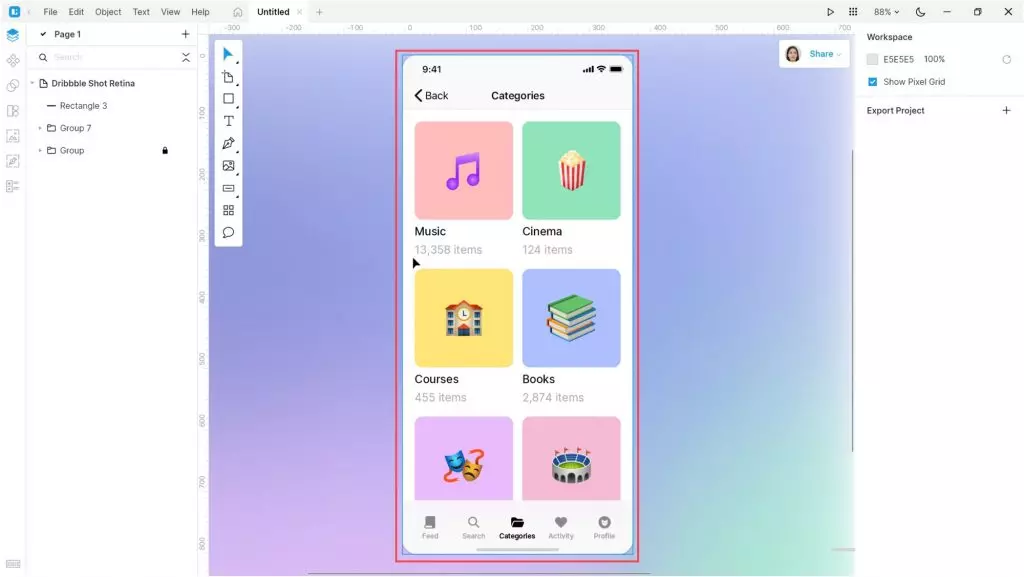This screenshot has width=1024, height=577.
Task: Open the Share dropdown
Action: (825, 54)
